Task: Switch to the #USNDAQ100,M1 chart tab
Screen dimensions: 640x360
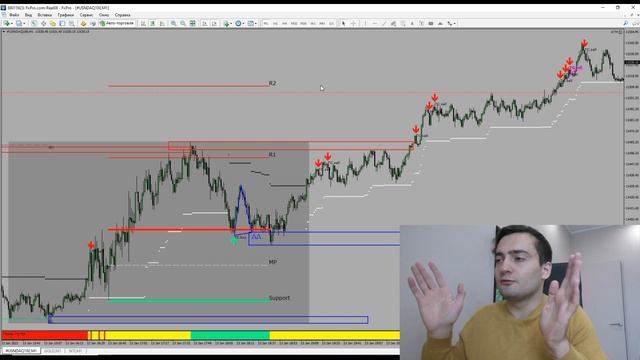Action: click(x=21, y=351)
